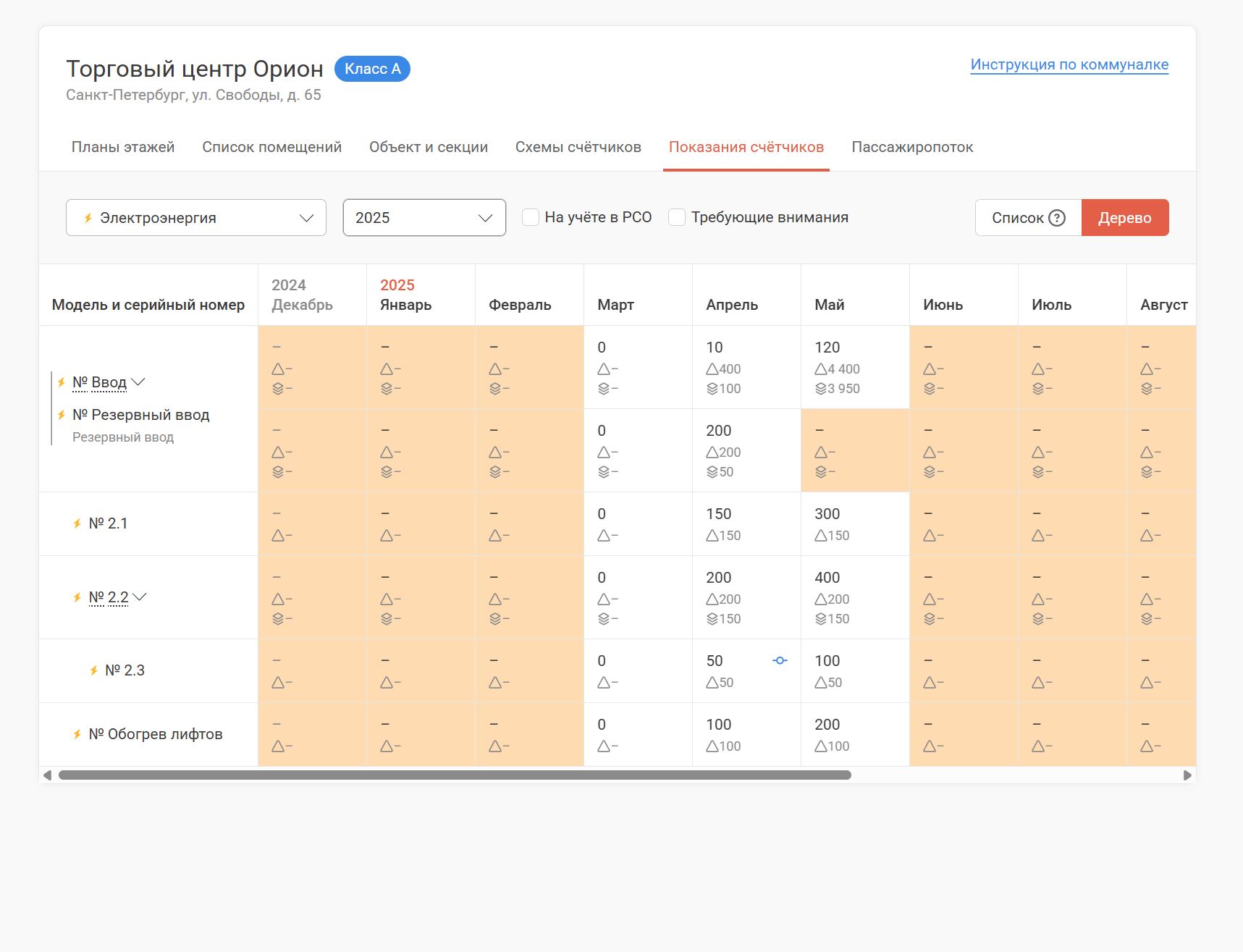Open the 2025 year dropdown
This screenshot has width=1243, height=952.
[424, 218]
